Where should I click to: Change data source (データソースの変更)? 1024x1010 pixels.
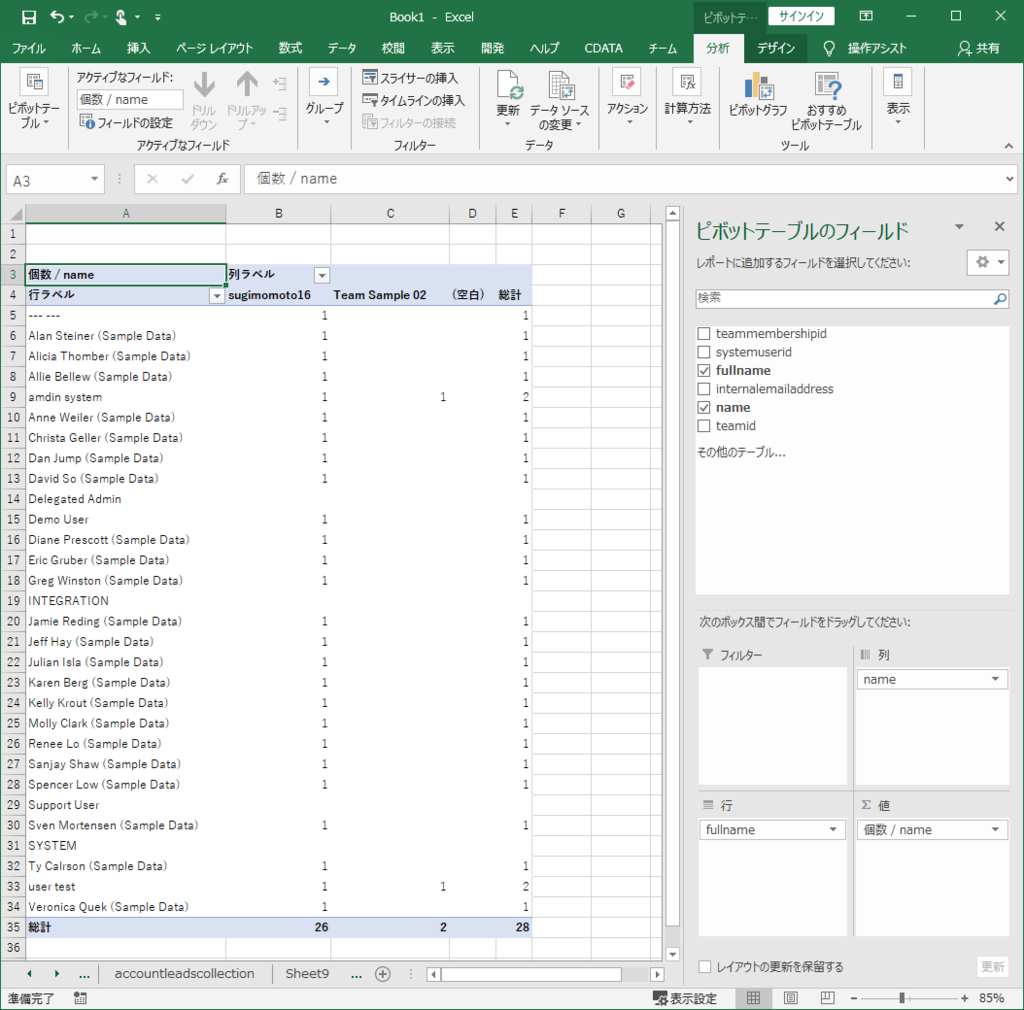[x=559, y=99]
